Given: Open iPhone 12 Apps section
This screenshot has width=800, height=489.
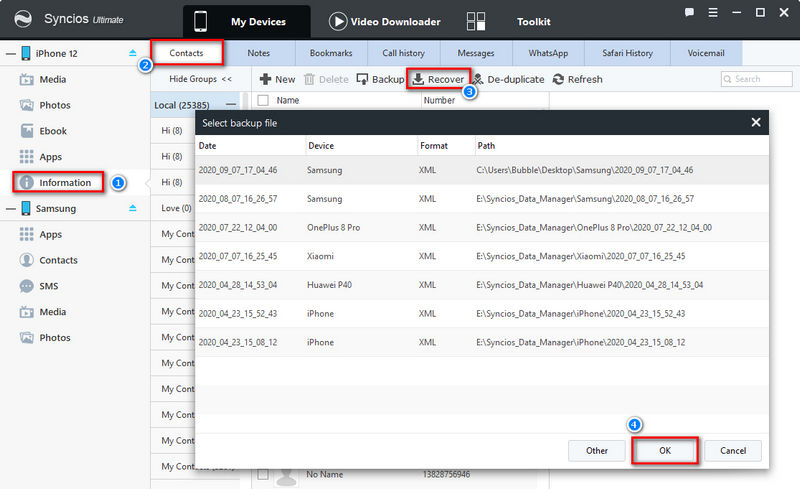Looking at the screenshot, I should coord(41,157).
